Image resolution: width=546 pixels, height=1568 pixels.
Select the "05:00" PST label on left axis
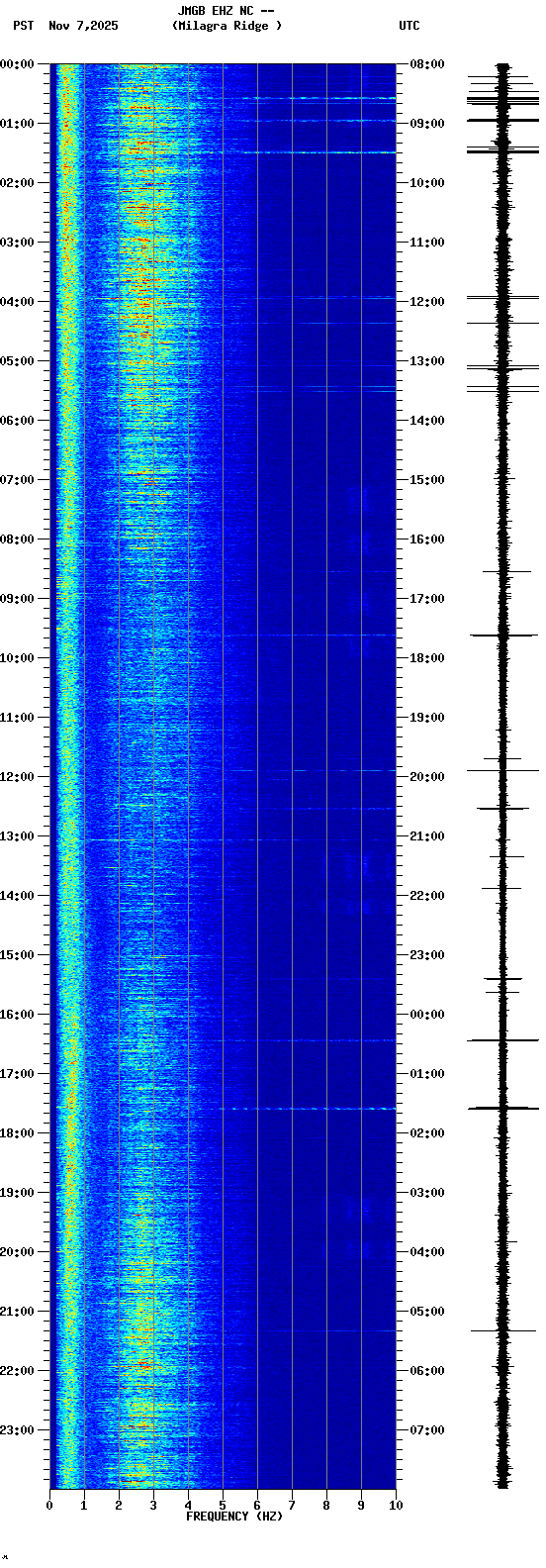click(x=17, y=361)
